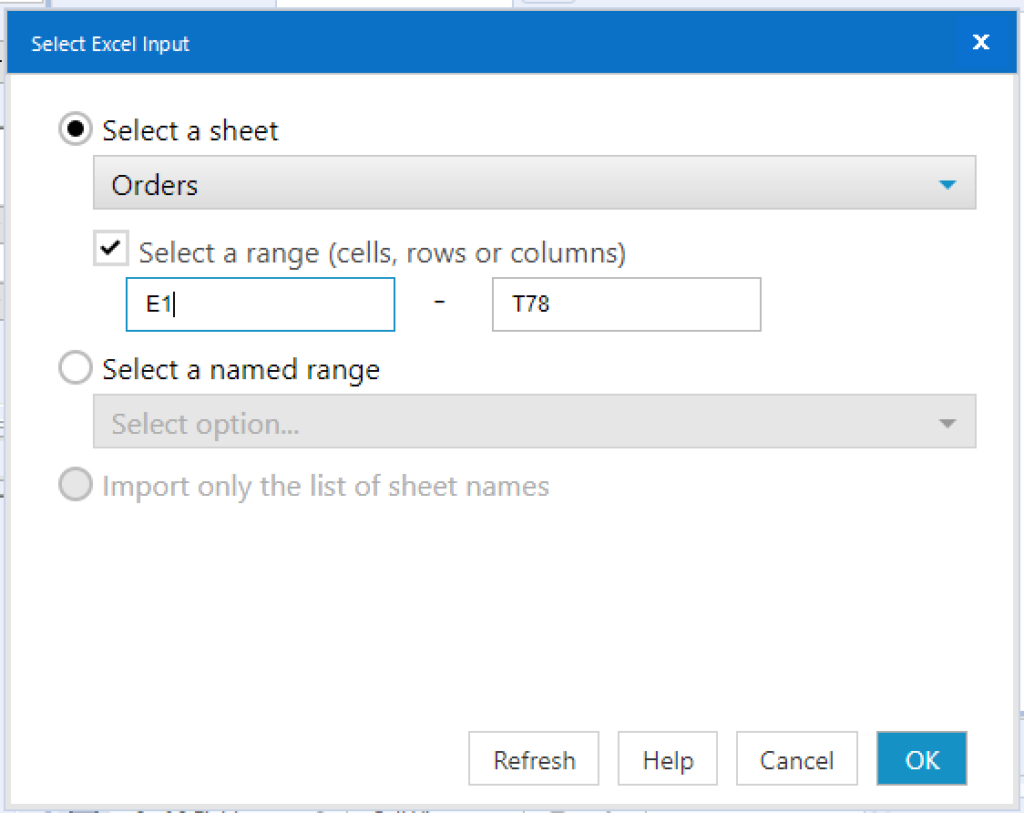
Task: Click the 'Select a named range' label text
Action: (x=241, y=370)
